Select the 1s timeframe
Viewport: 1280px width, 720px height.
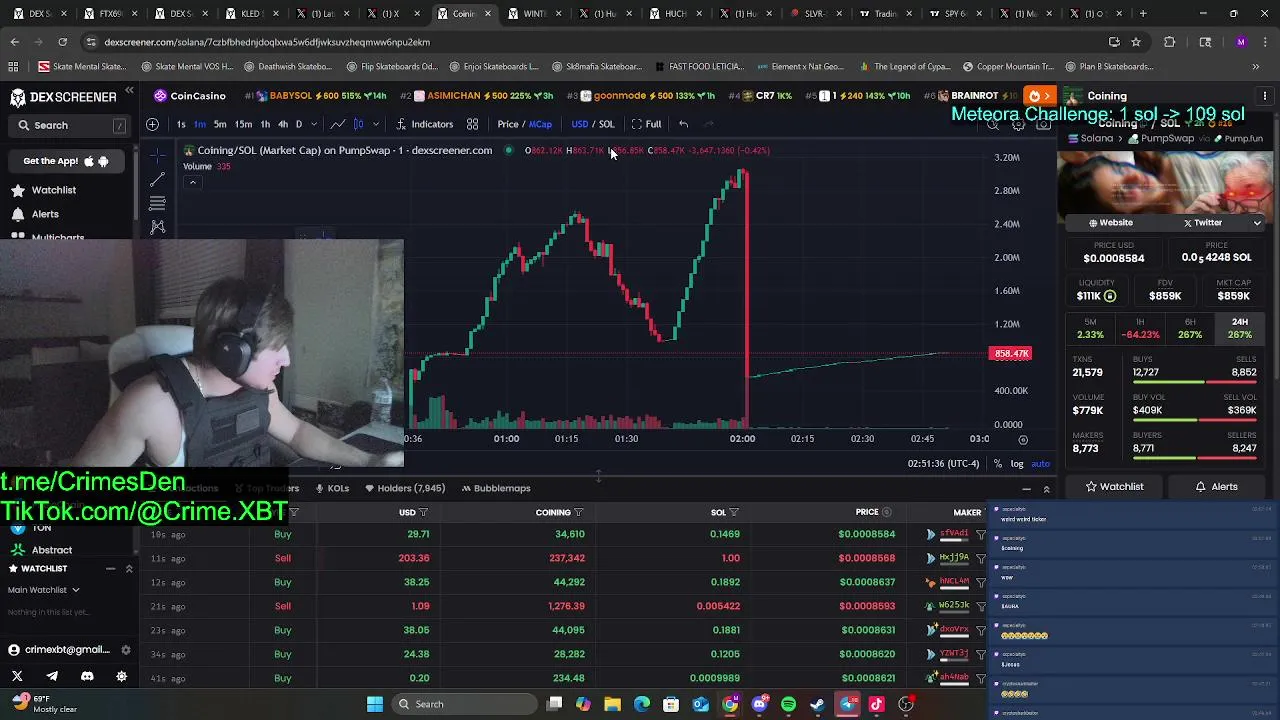(x=181, y=124)
